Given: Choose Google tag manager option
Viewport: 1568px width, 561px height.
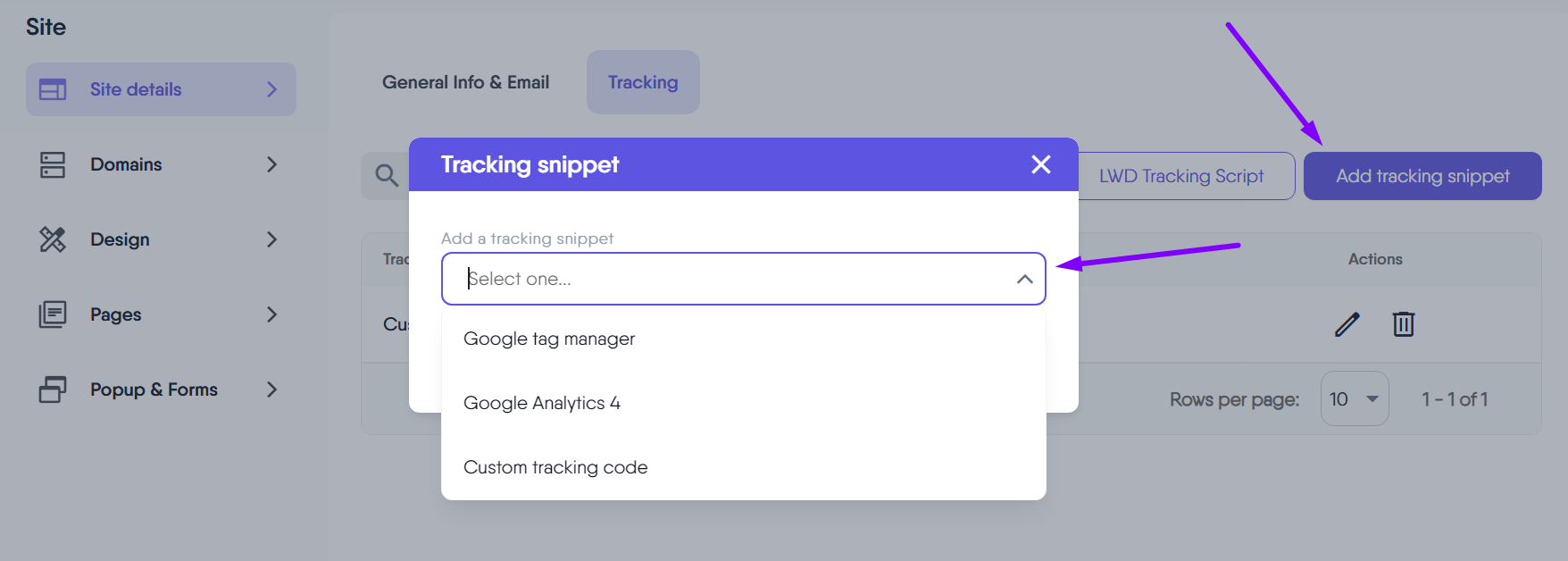Looking at the screenshot, I should (549, 339).
